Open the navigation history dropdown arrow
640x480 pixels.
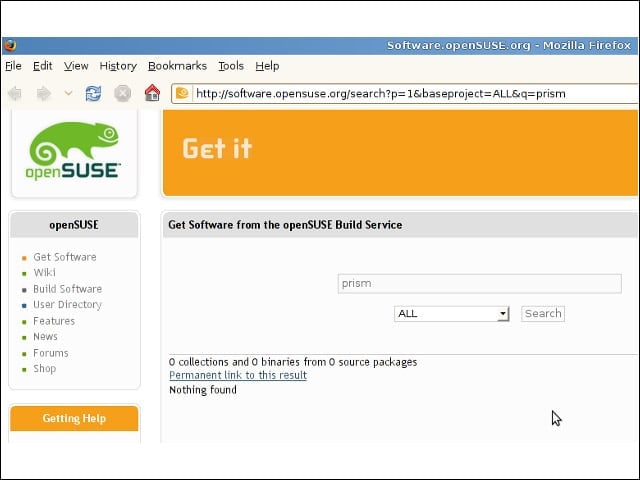point(68,93)
